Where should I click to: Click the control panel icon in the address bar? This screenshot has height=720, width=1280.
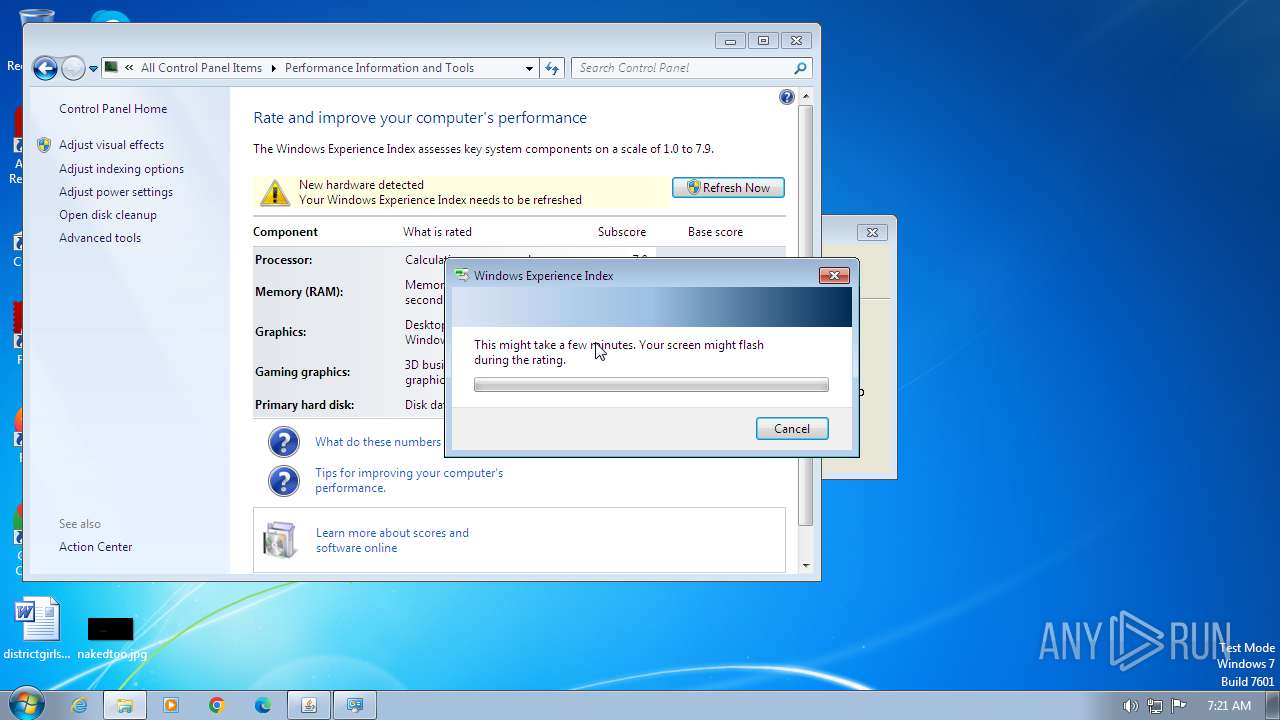tap(112, 68)
